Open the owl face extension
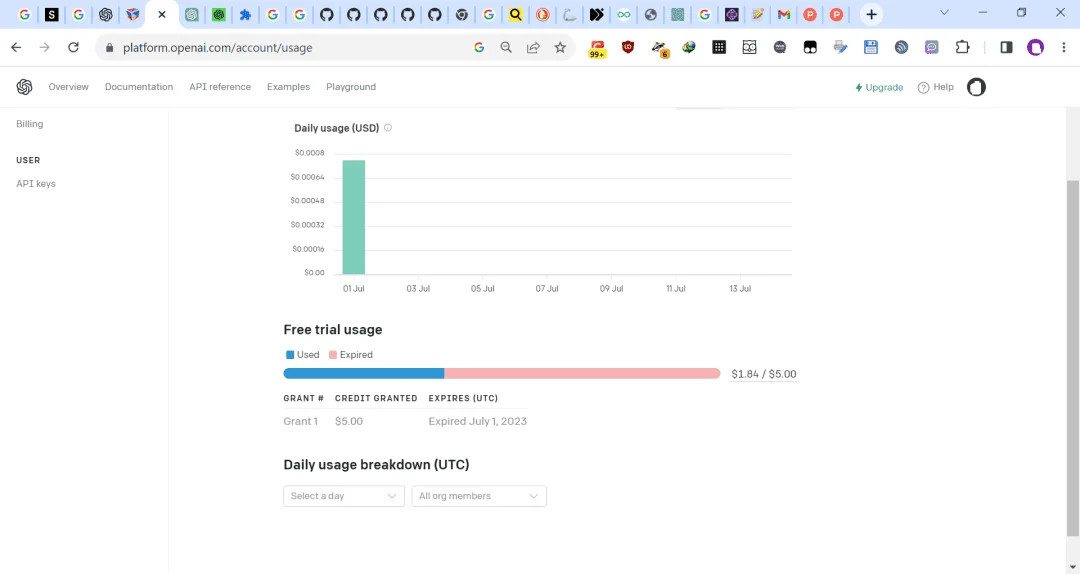 click(x=749, y=47)
